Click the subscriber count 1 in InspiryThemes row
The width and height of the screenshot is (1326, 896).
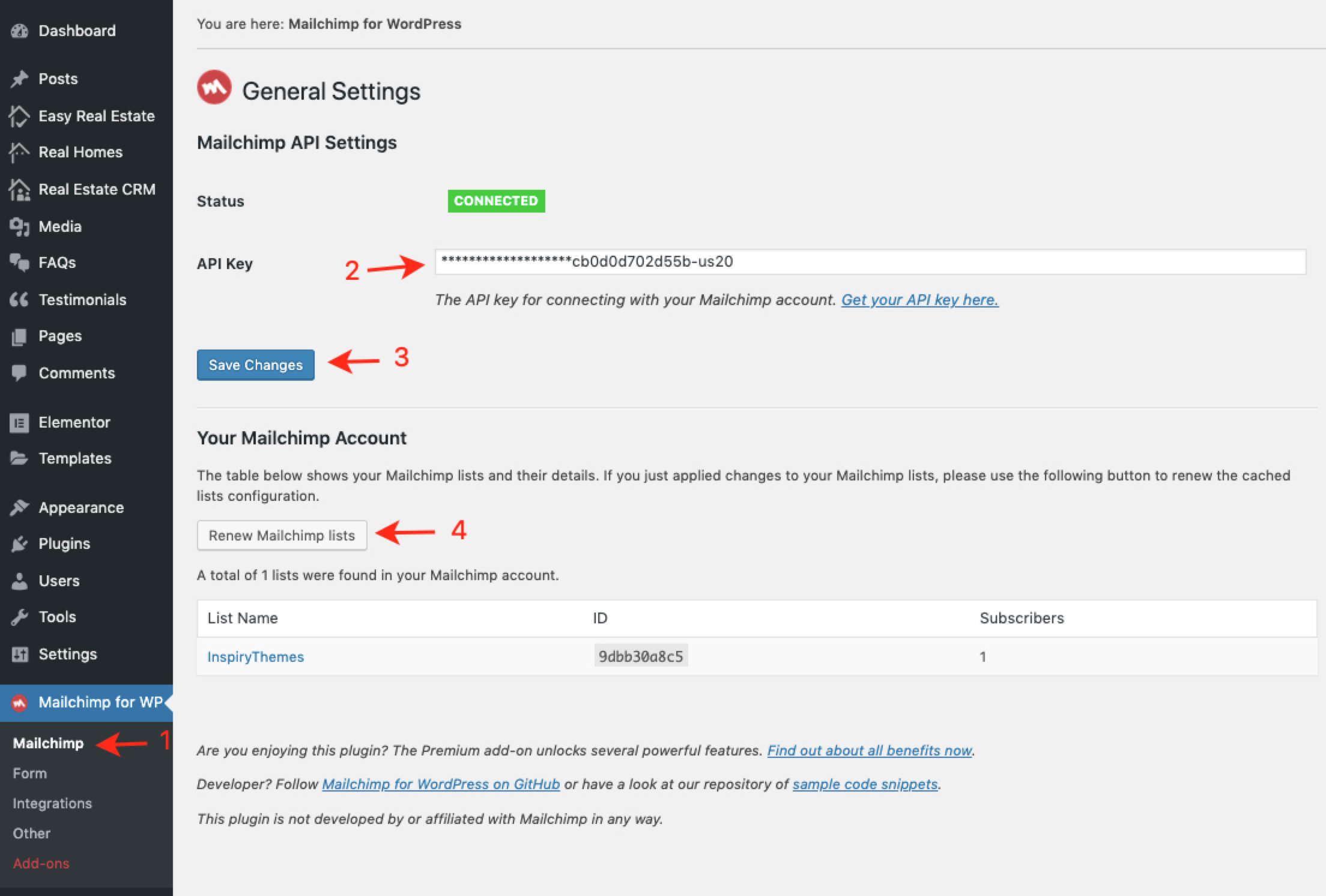[983, 657]
